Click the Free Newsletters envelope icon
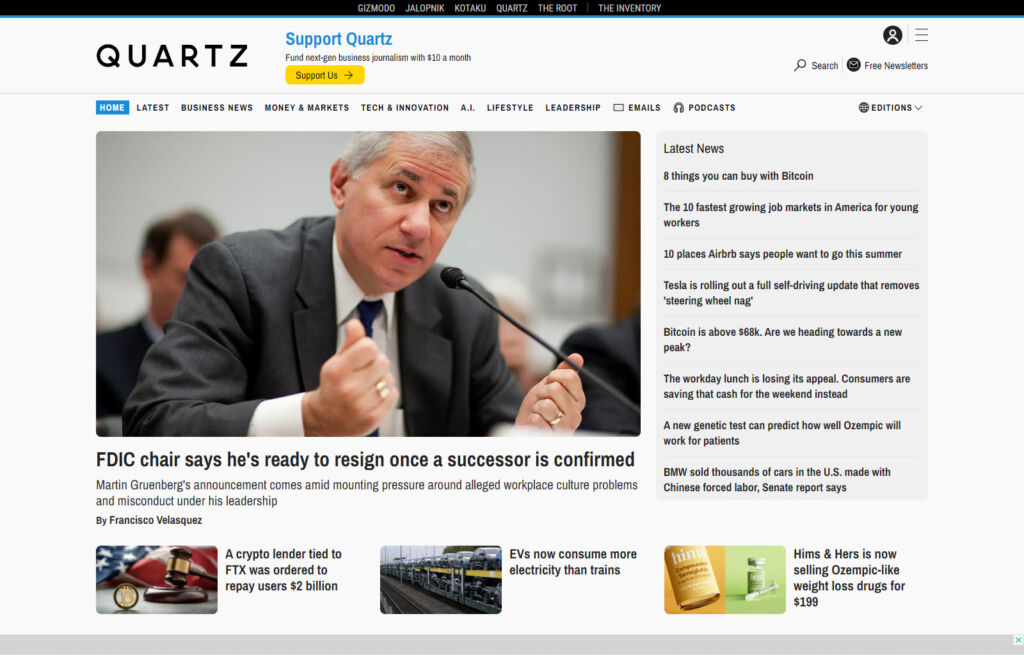The height and width of the screenshot is (655, 1024). pos(854,65)
